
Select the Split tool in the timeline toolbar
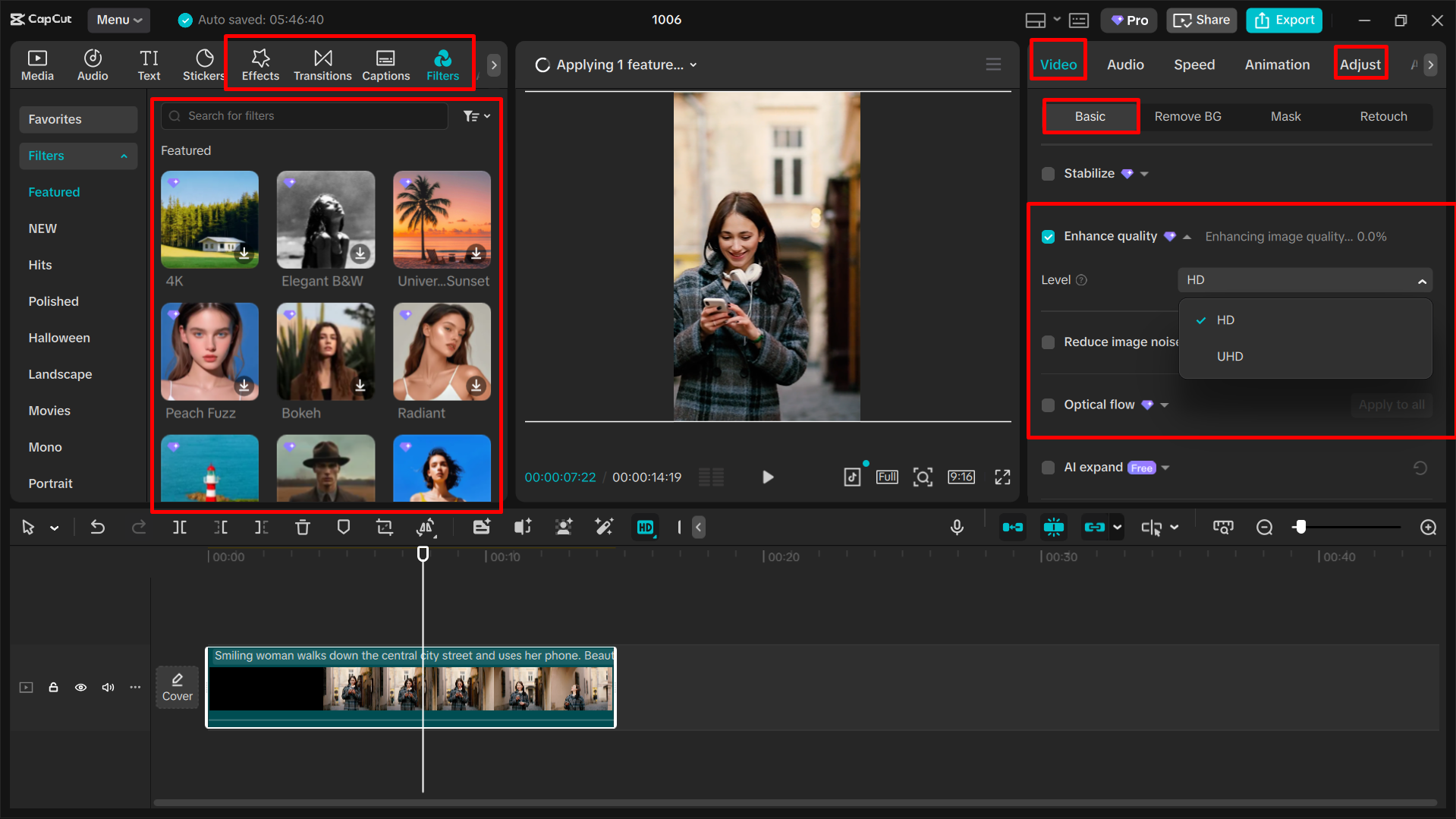(x=180, y=527)
